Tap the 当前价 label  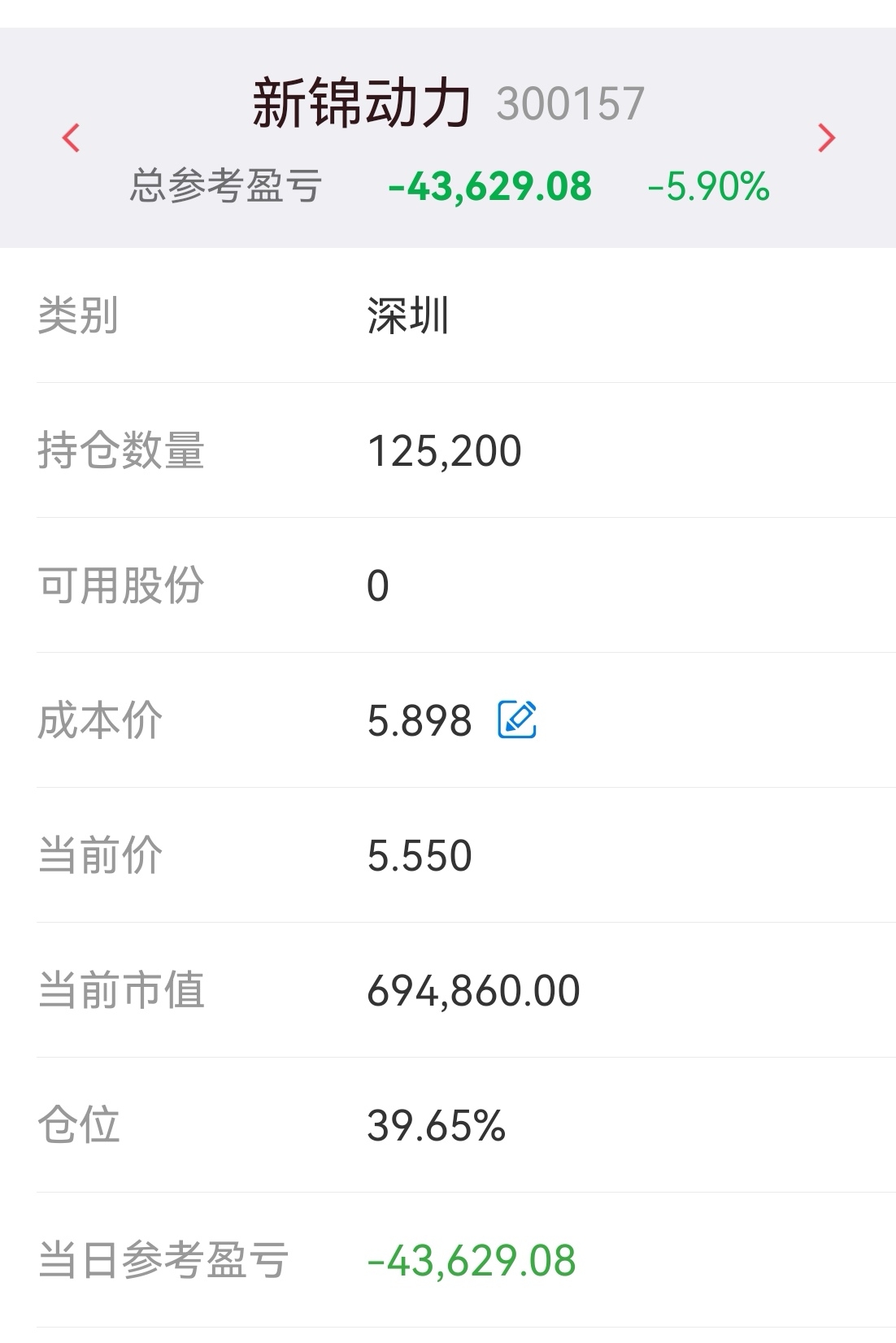click(x=100, y=855)
